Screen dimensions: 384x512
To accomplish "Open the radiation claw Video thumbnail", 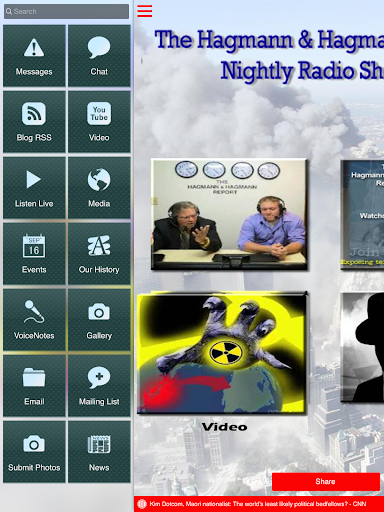I will [x=222, y=354].
